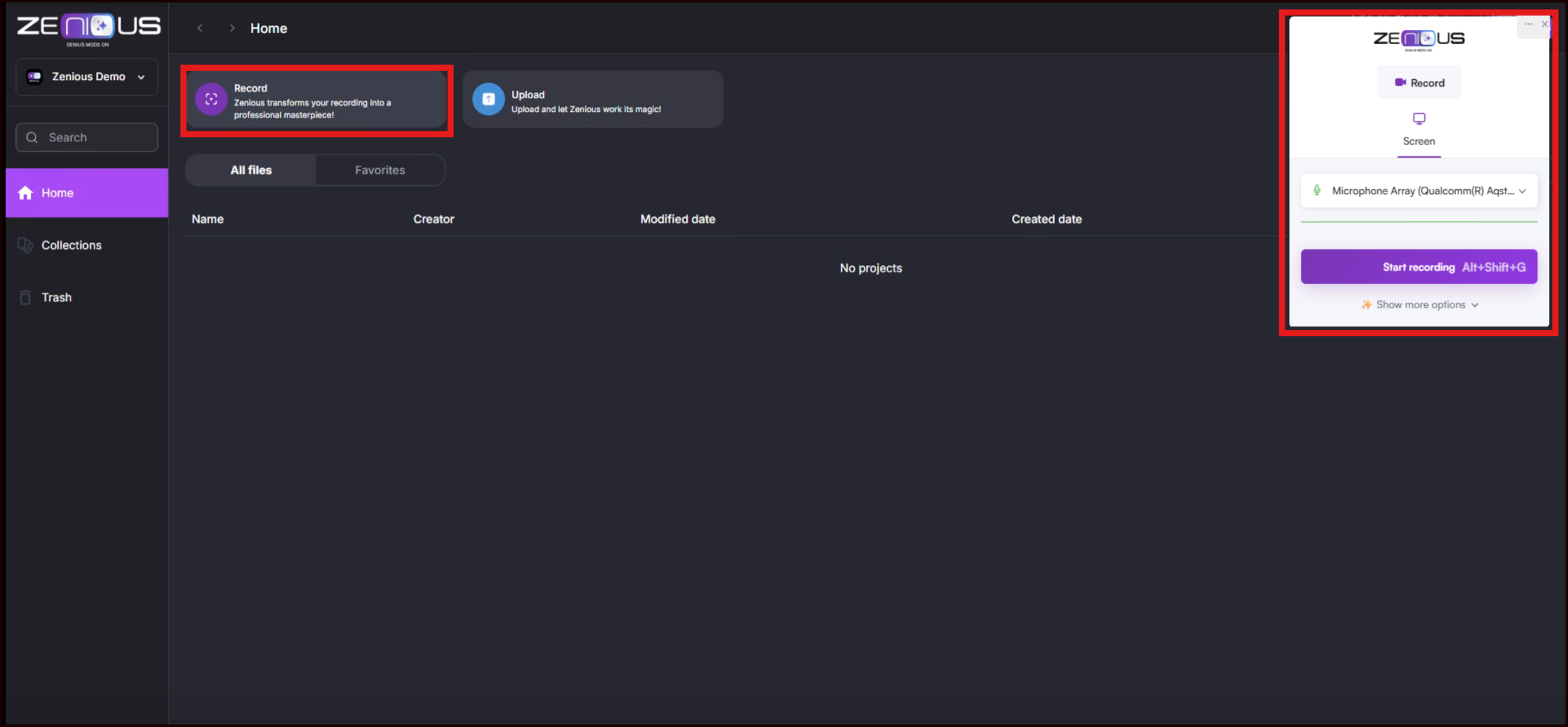Click the green microphone icon
This screenshot has height=727, width=1568.
click(x=1317, y=191)
